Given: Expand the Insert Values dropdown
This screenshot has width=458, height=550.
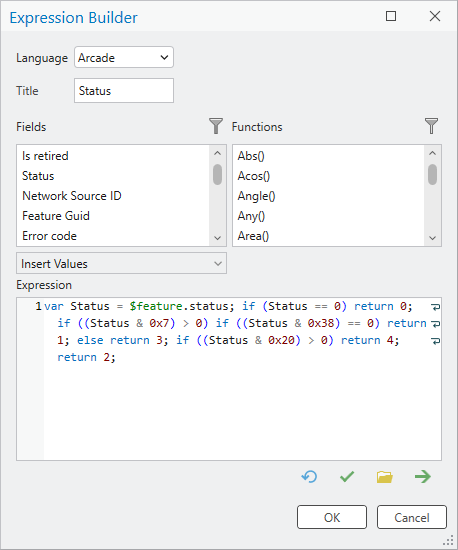Looking at the screenshot, I should point(121,263).
